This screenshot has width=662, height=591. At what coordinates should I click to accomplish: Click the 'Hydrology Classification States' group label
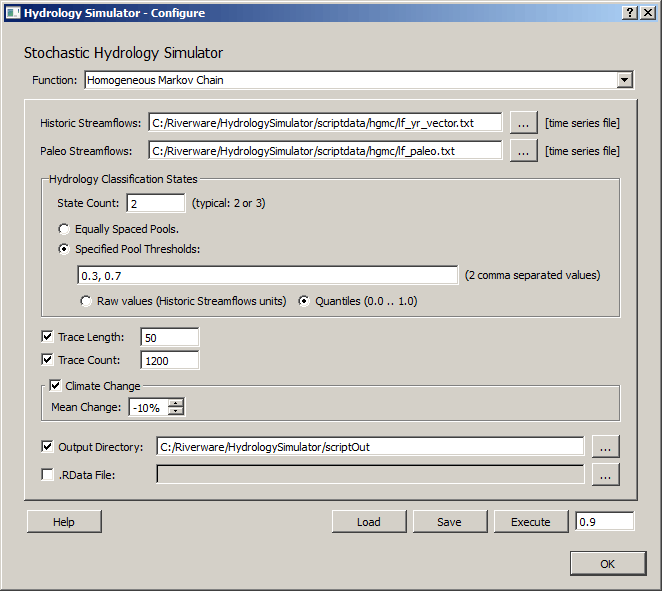(x=123, y=179)
